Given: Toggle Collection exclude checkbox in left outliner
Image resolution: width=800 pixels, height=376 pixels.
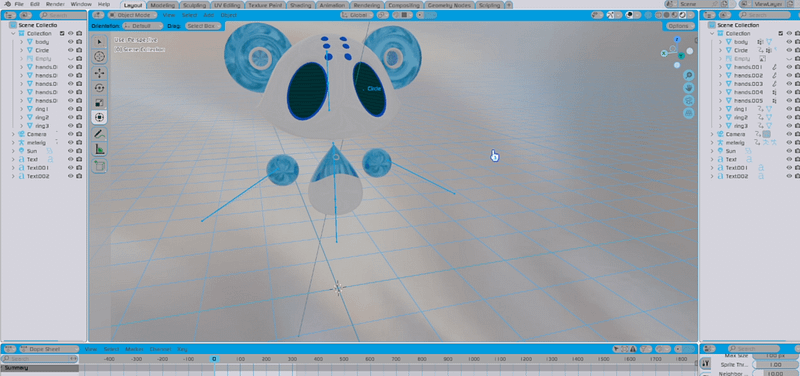Looking at the screenshot, I should click(x=62, y=34).
